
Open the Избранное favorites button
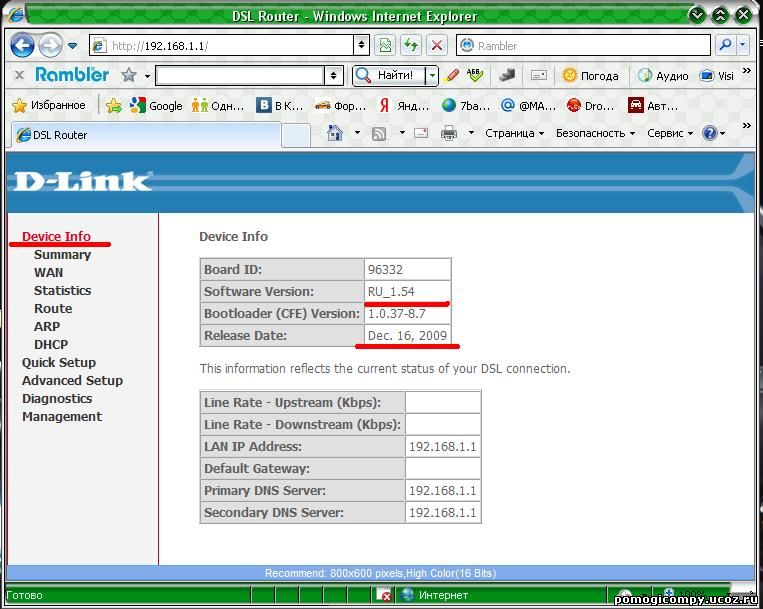coord(49,106)
